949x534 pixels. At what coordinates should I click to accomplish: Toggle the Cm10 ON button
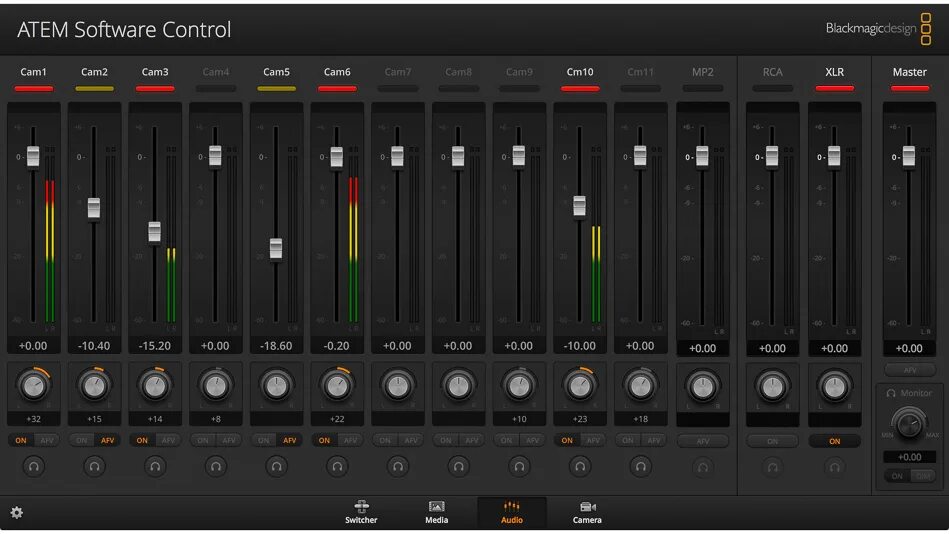(567, 440)
